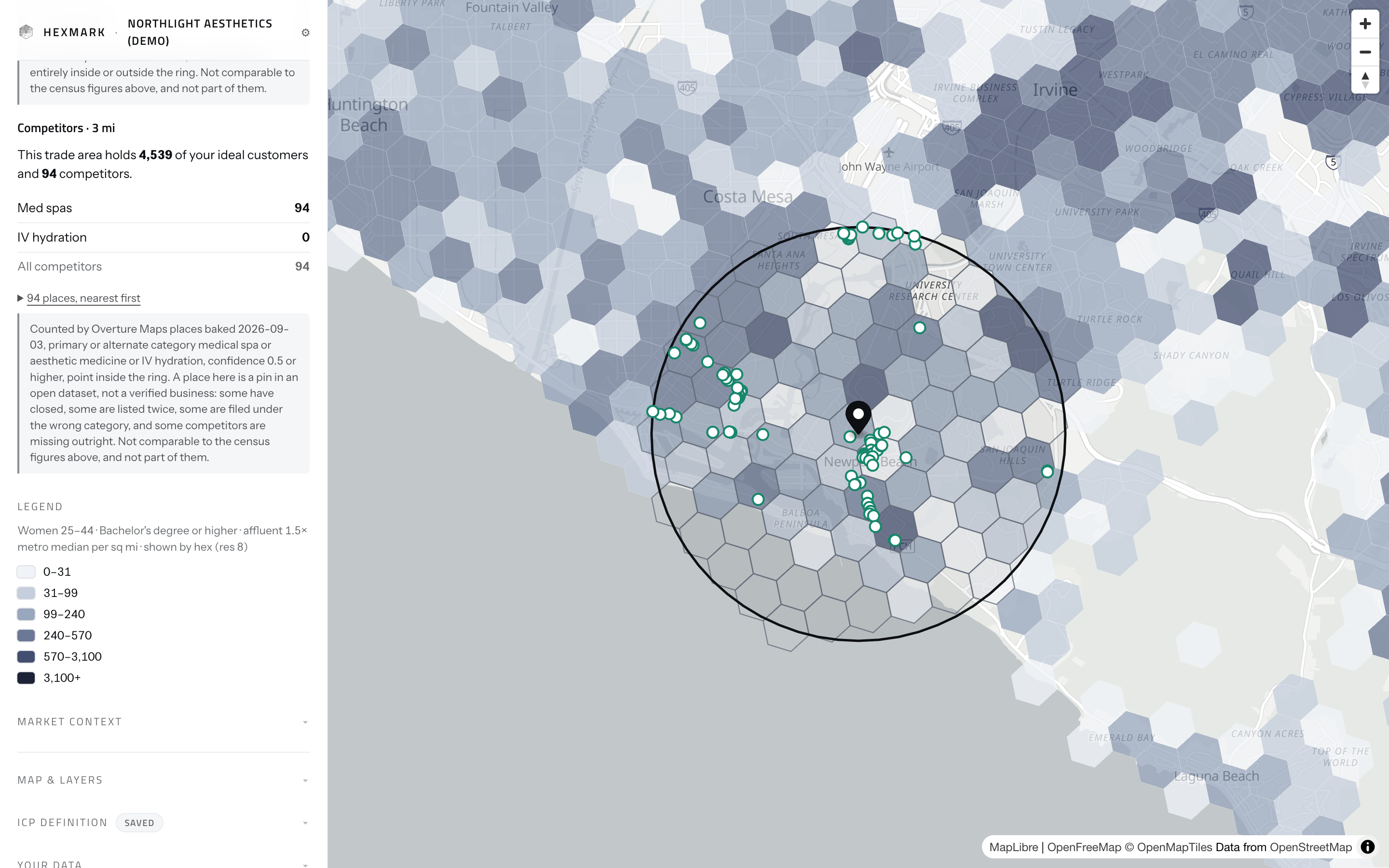Zoom out of the map

[x=1365, y=52]
